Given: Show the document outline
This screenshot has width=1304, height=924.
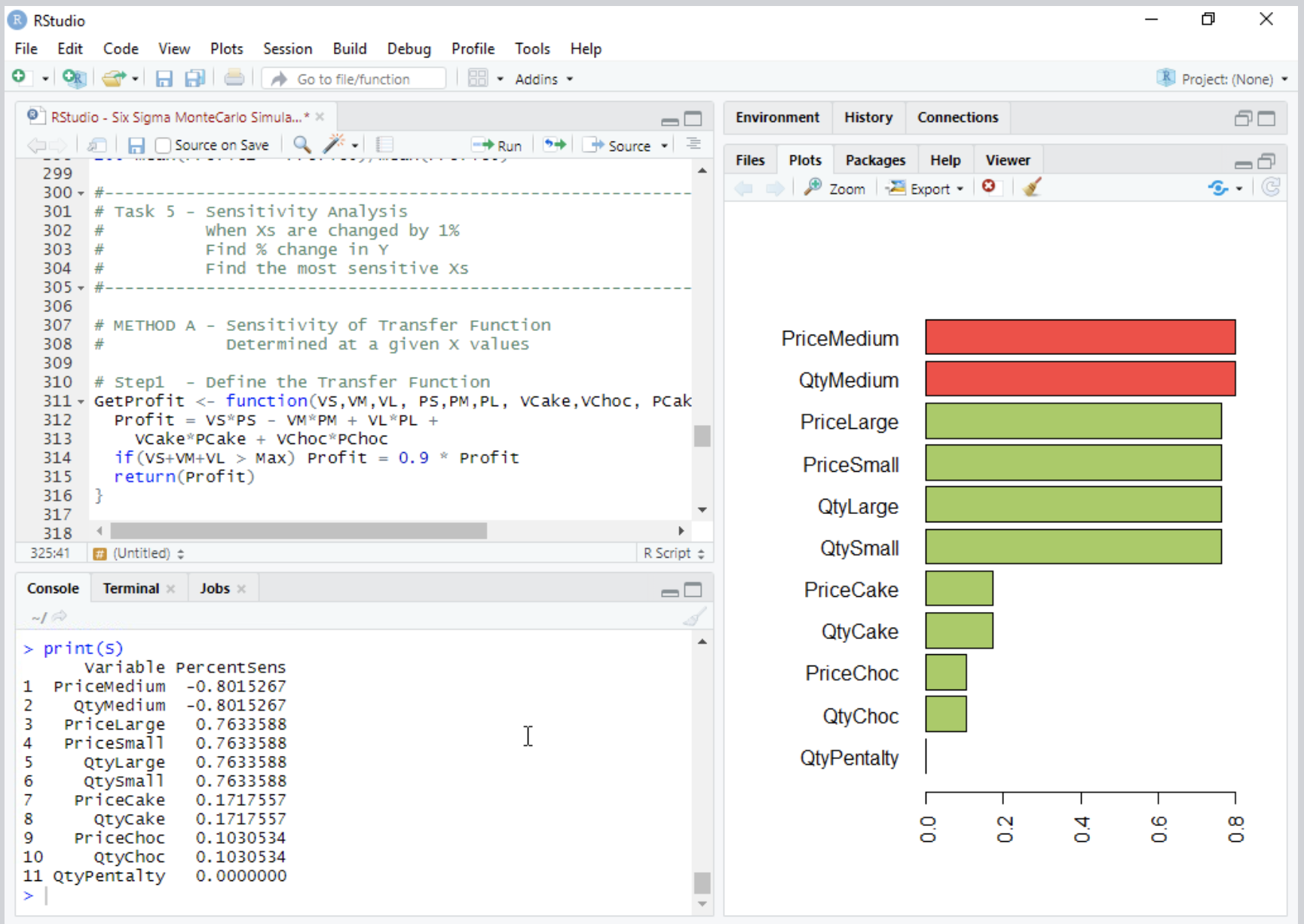Looking at the screenshot, I should (x=693, y=144).
